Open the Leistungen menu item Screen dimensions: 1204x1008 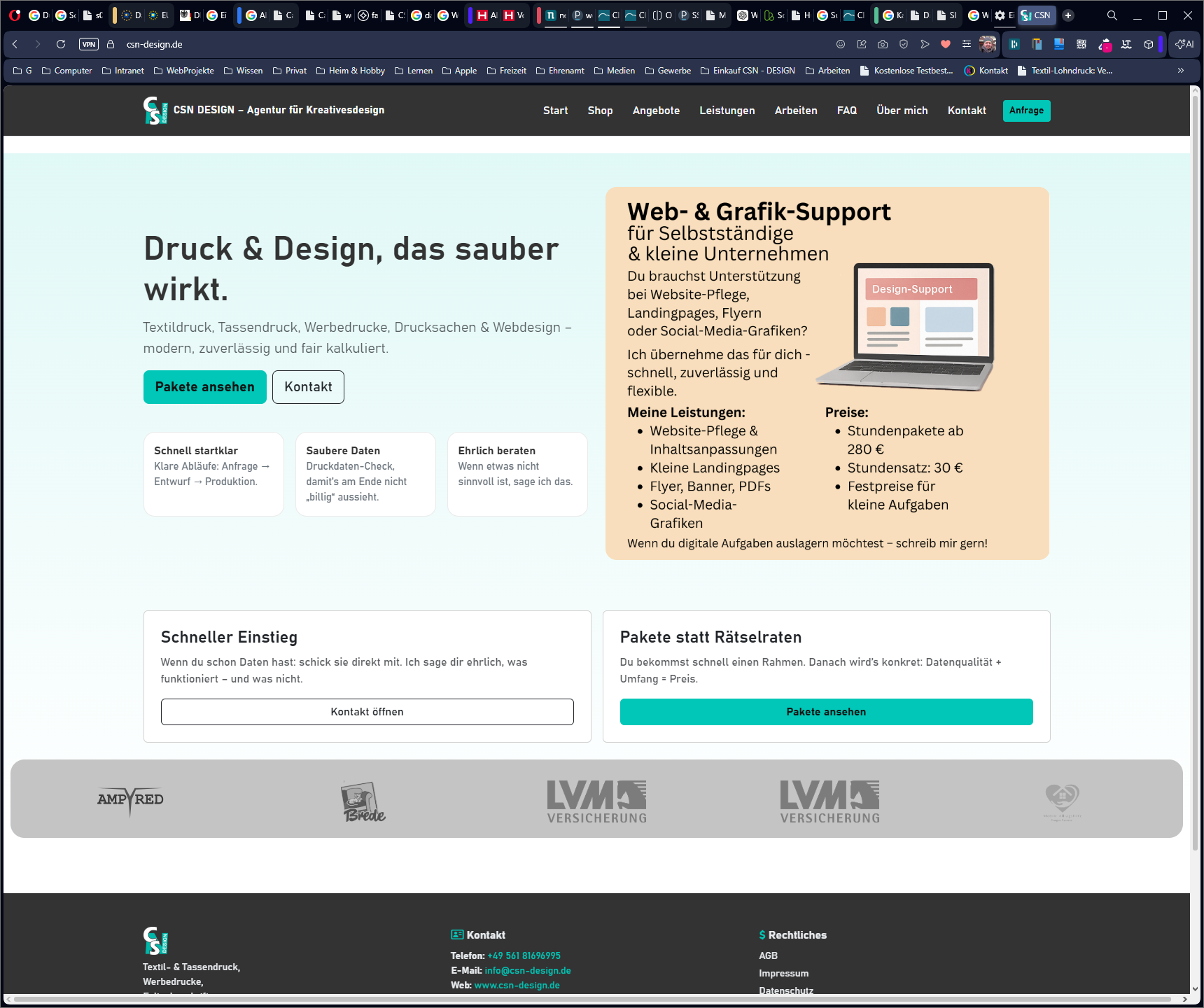[x=727, y=111]
